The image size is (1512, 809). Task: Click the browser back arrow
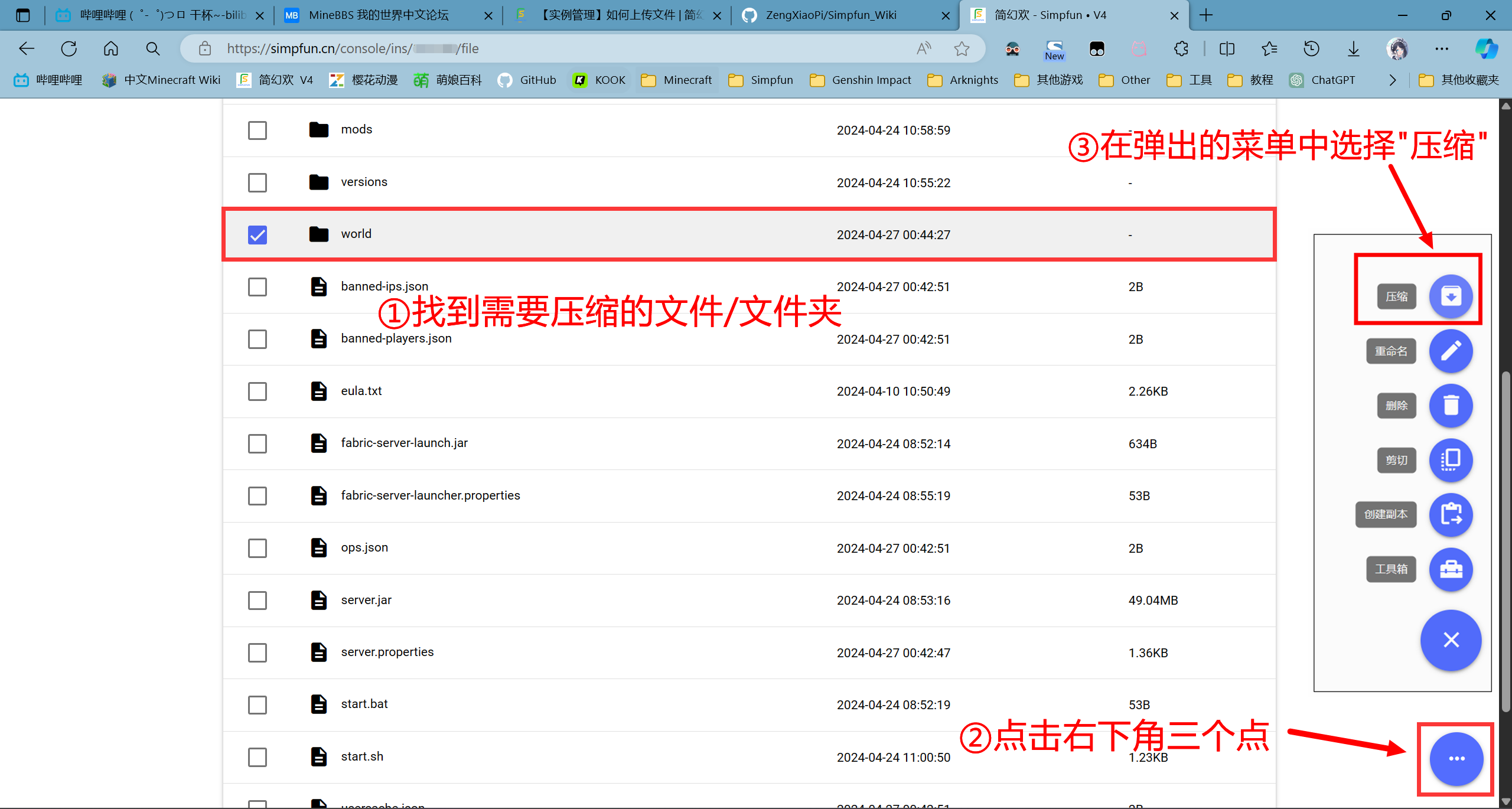[27, 48]
